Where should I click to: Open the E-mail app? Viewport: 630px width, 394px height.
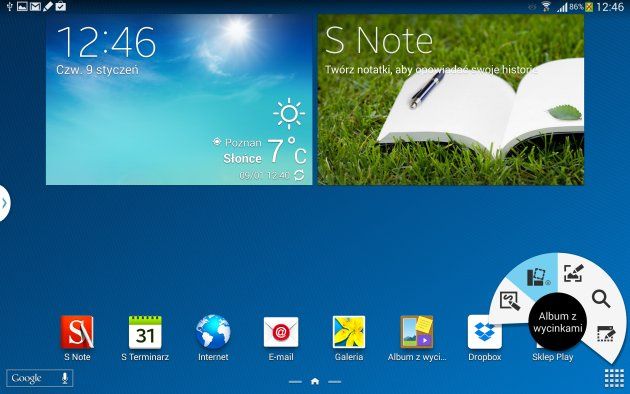281,332
